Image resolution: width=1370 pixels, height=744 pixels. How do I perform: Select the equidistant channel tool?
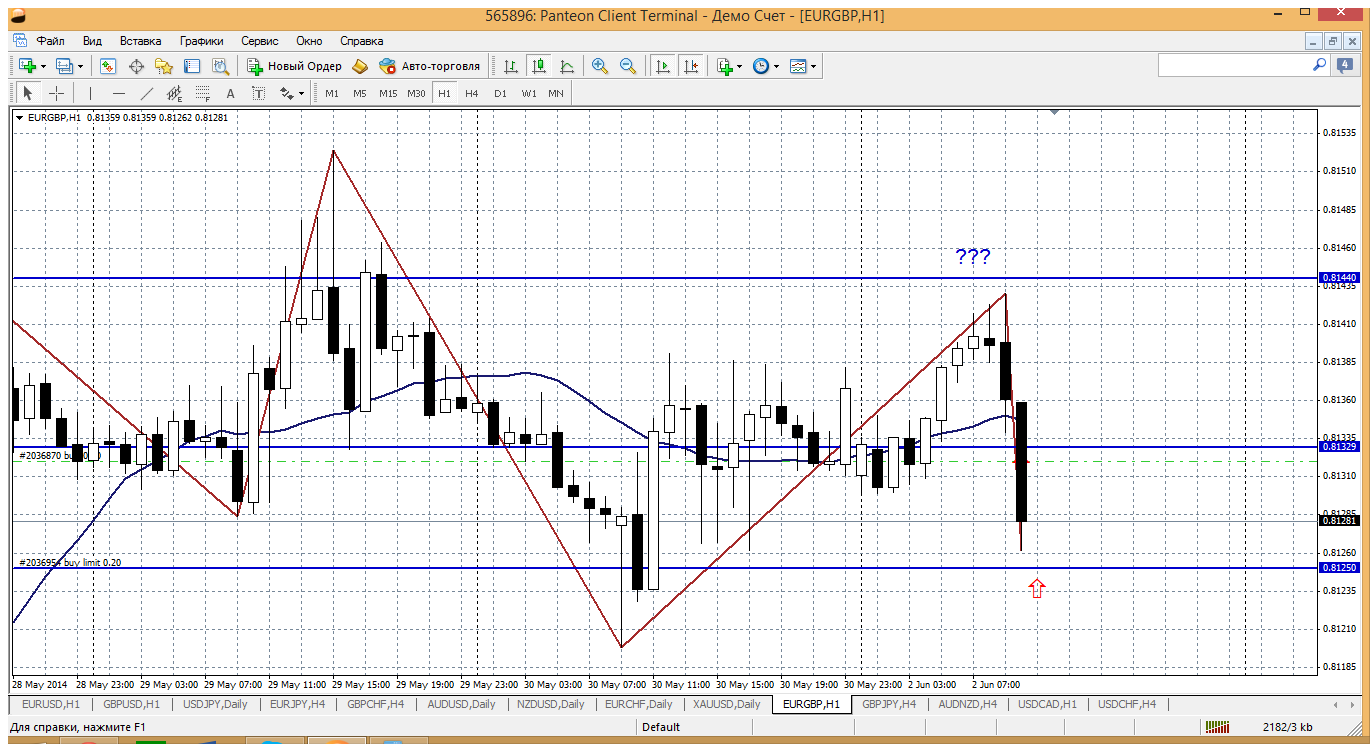click(175, 93)
